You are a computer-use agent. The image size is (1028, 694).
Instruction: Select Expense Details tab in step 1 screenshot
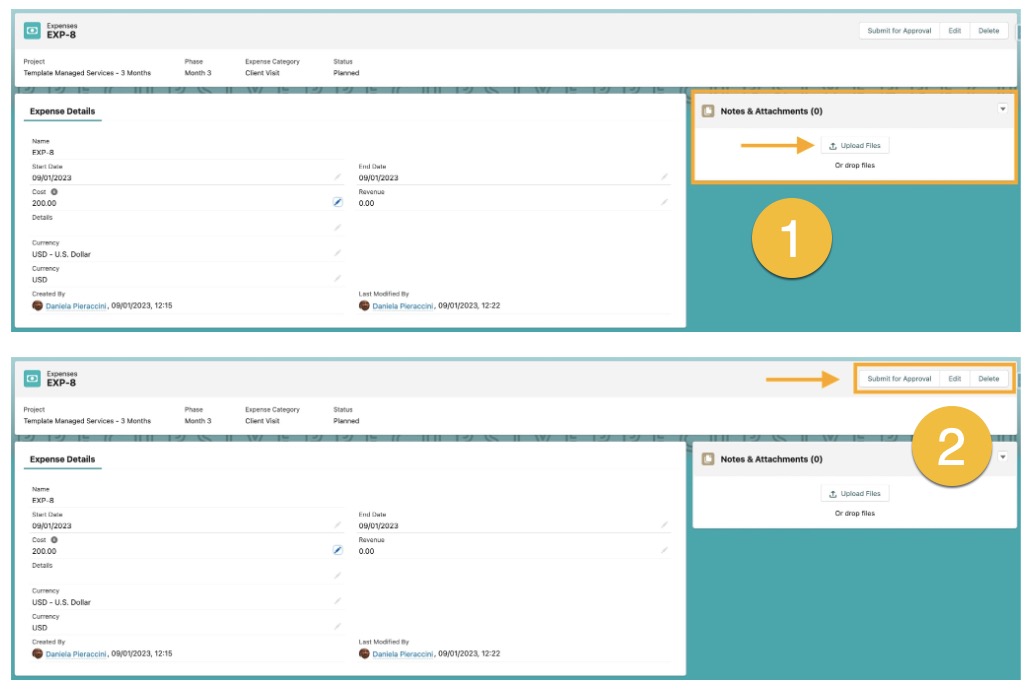click(63, 111)
